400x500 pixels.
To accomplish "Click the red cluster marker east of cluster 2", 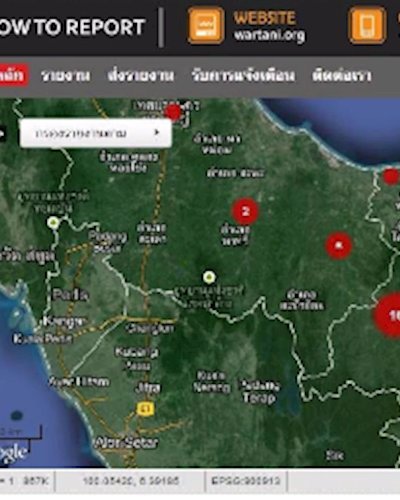I will 338,246.
